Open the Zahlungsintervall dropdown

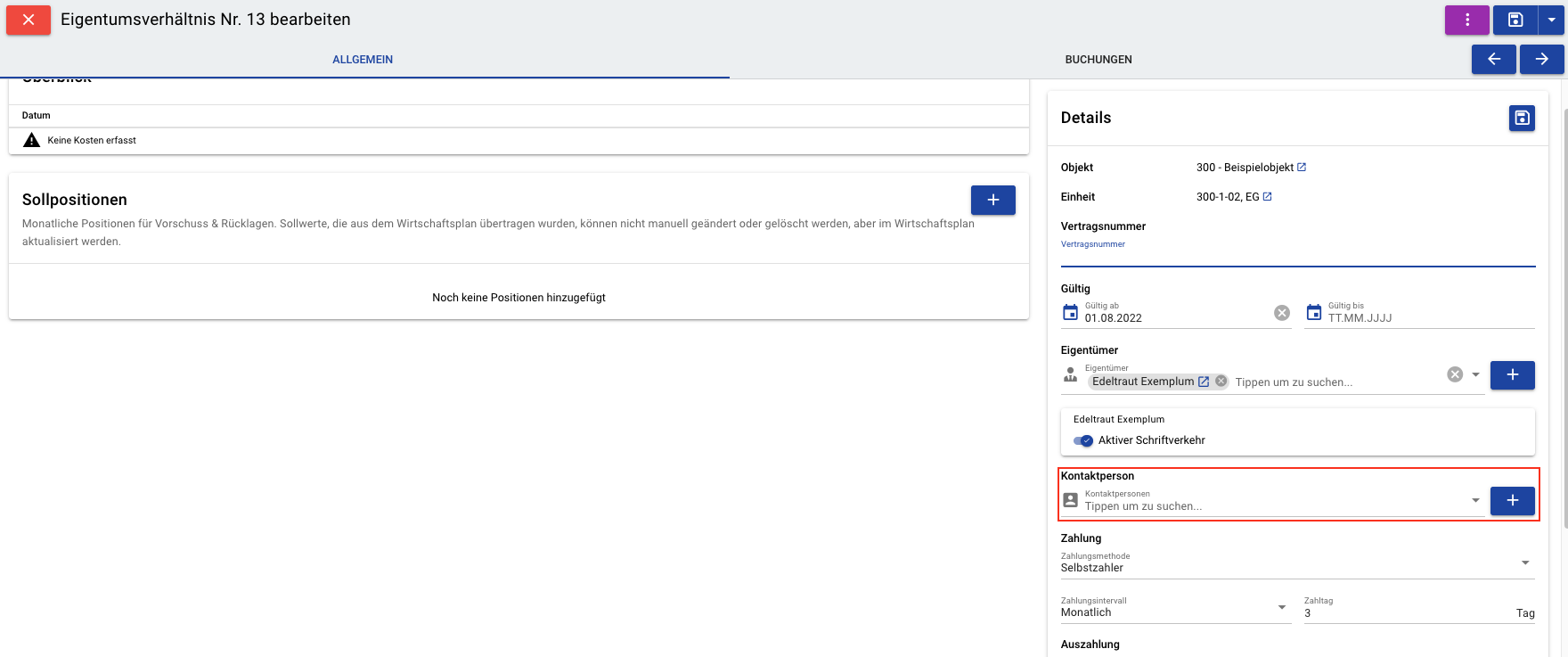1176,609
